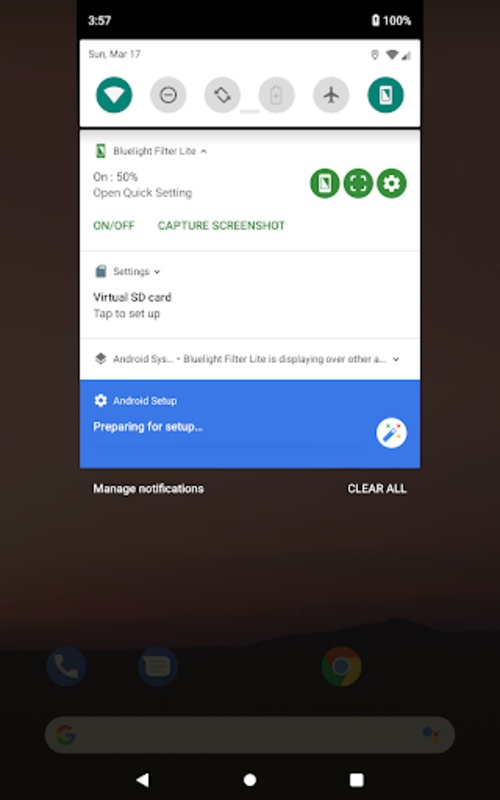
Task: Tap CLEAR ALL notifications
Action: point(377,489)
